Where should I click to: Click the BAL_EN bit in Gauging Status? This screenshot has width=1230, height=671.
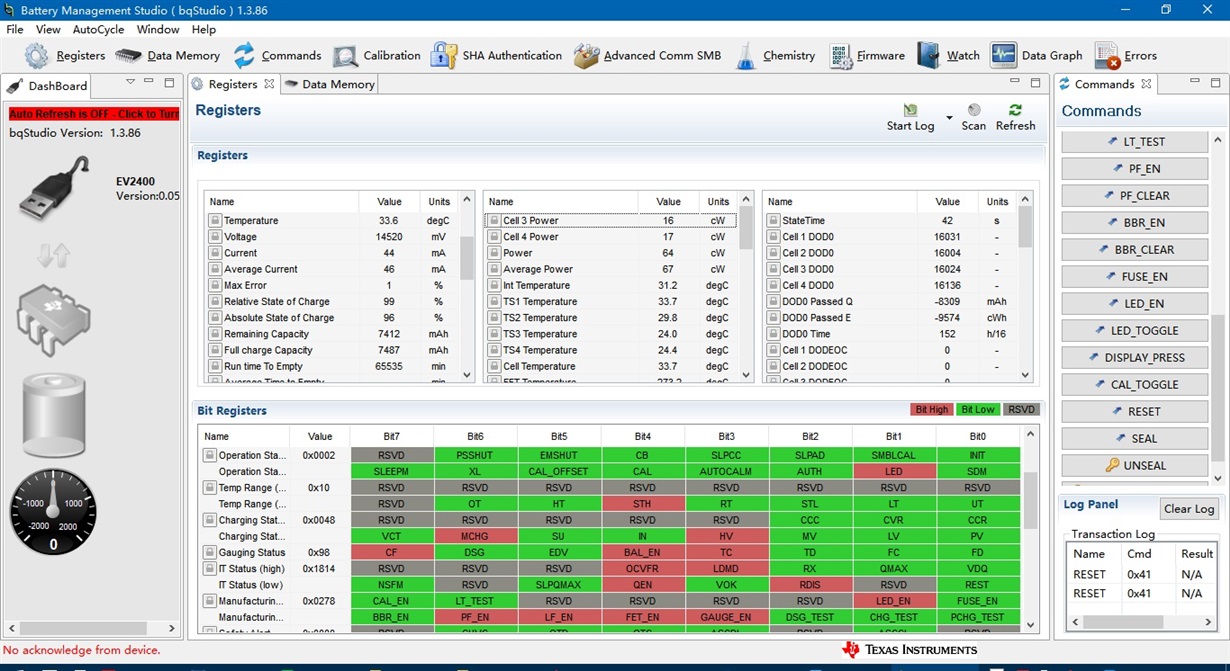(x=643, y=553)
